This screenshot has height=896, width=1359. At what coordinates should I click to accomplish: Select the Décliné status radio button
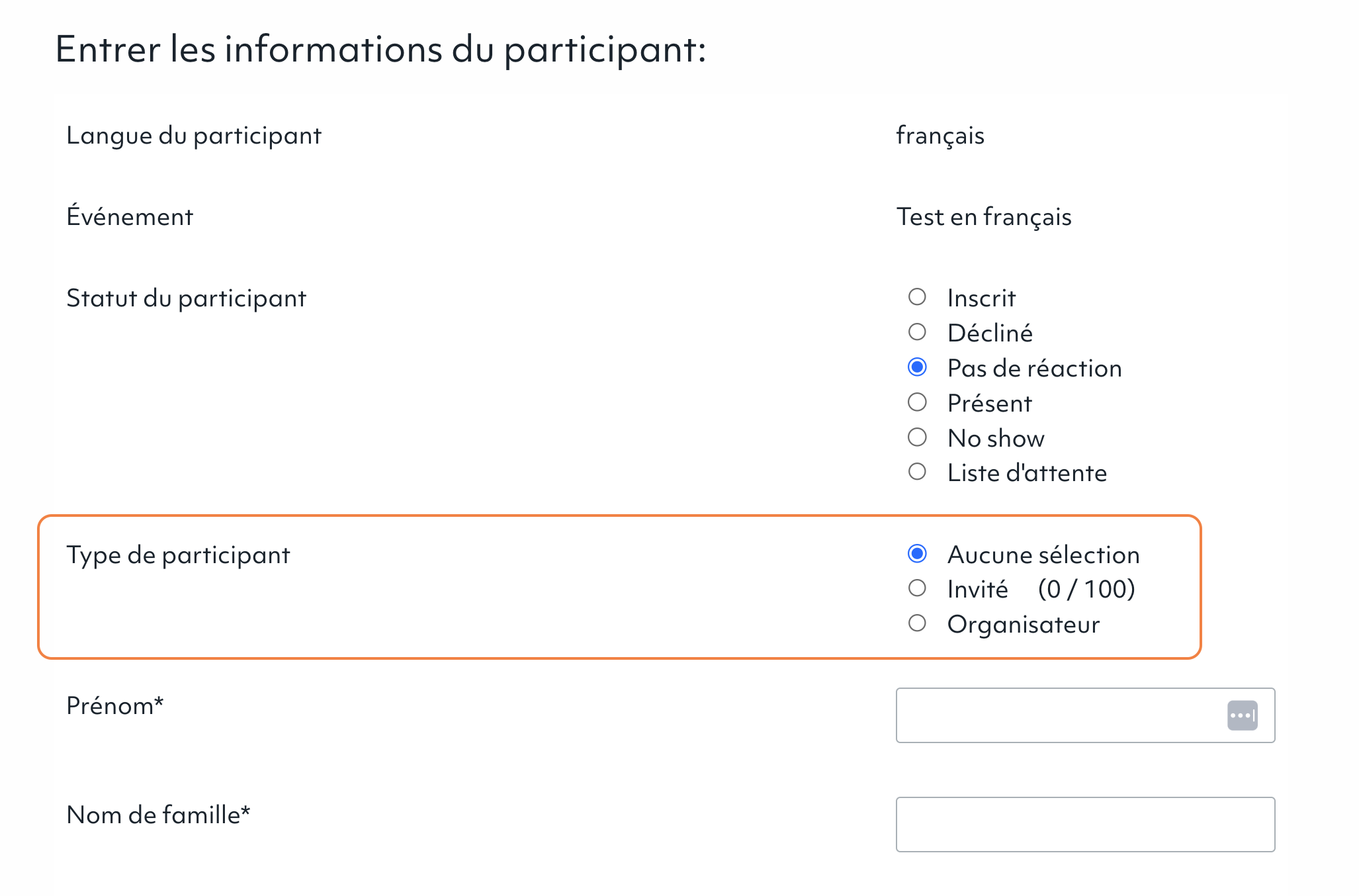click(917, 332)
